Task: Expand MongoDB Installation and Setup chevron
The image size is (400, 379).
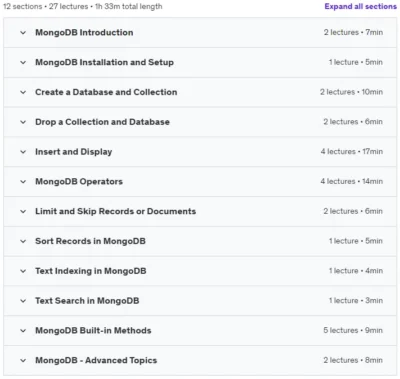Action: (x=23, y=62)
